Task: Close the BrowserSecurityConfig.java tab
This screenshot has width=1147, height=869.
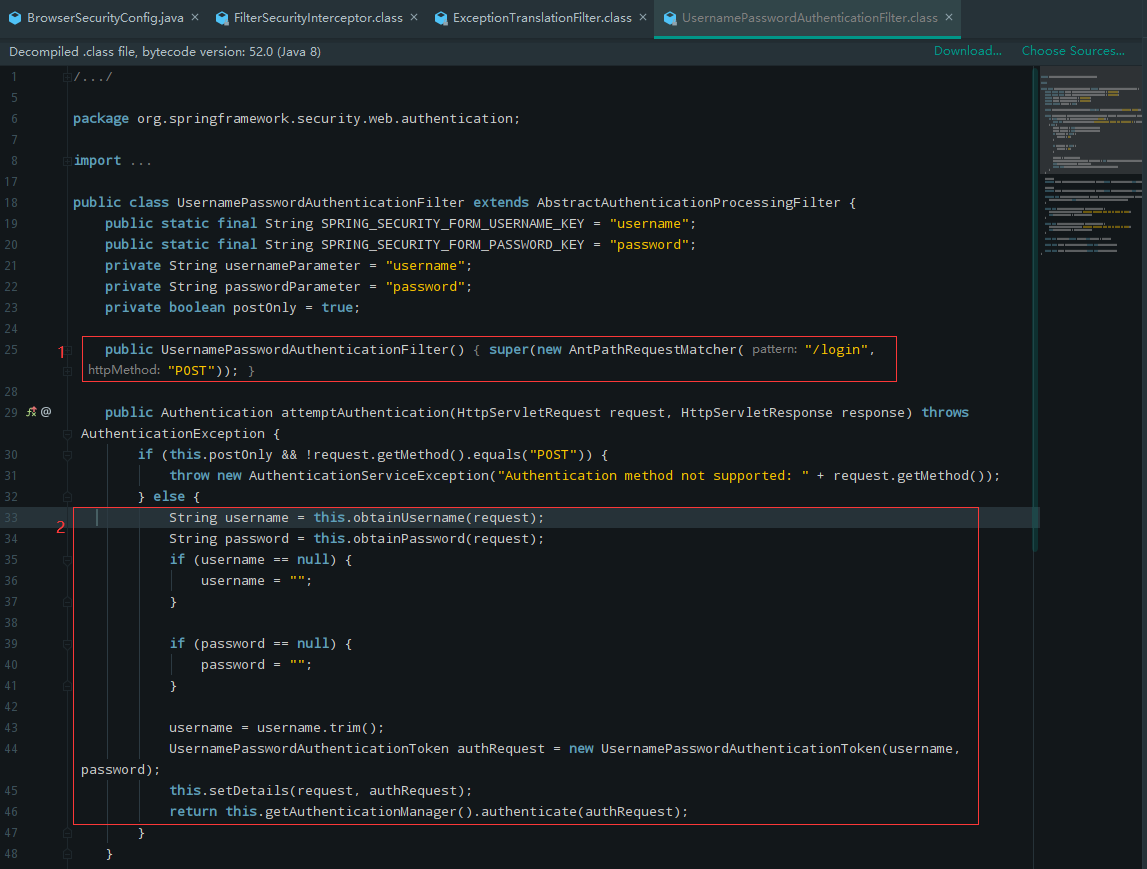Action: tap(194, 16)
